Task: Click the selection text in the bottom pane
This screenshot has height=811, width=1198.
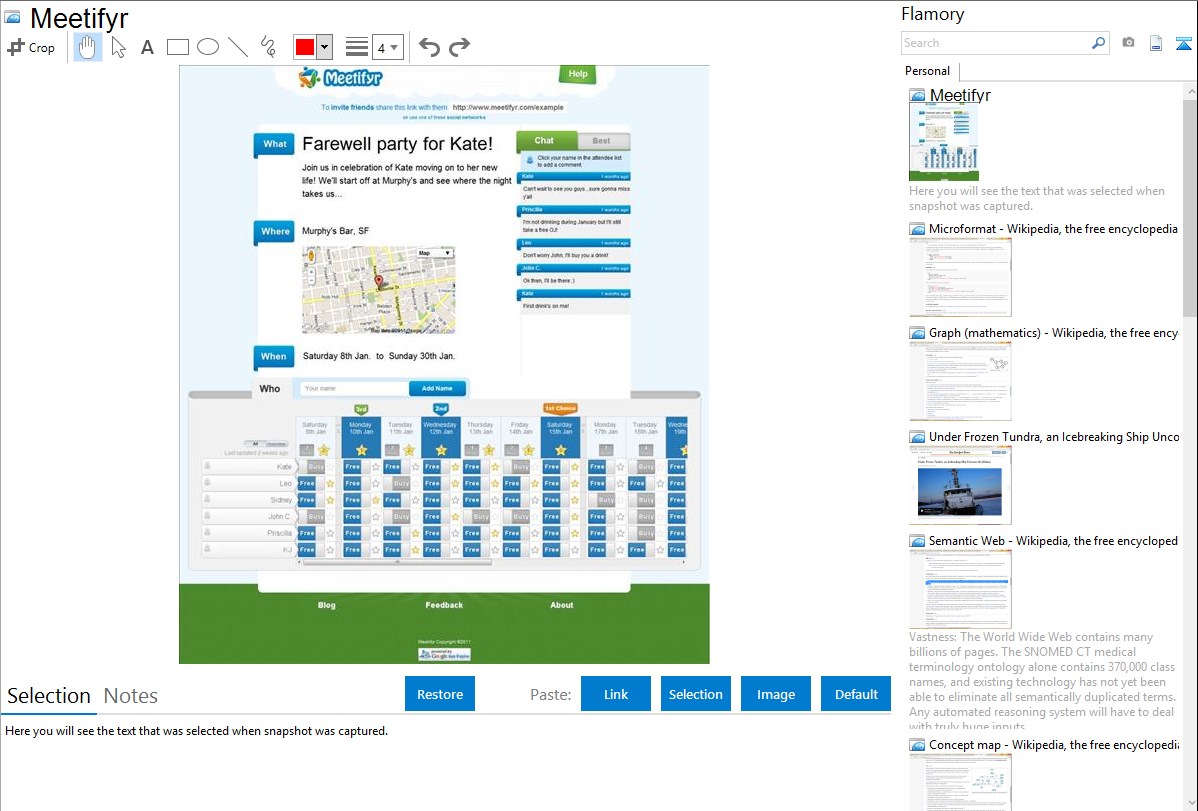Action: coord(196,732)
